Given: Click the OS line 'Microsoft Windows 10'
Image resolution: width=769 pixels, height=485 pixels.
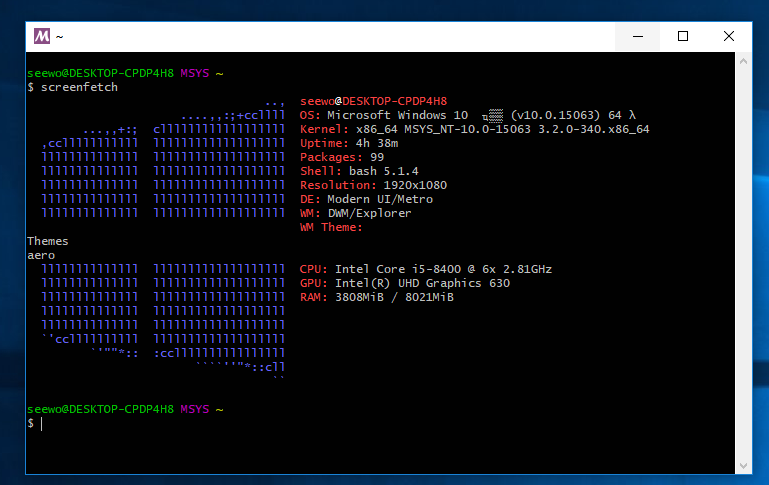Looking at the screenshot, I should point(398,115).
